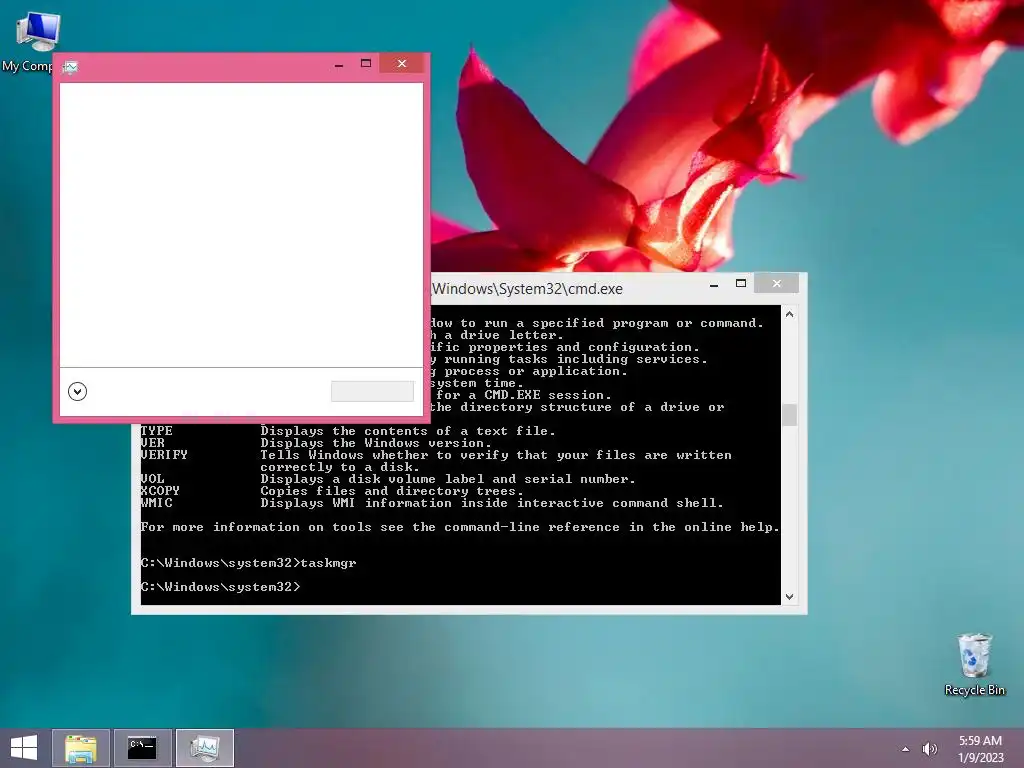Maximize the cmd.exe window

[741, 283]
